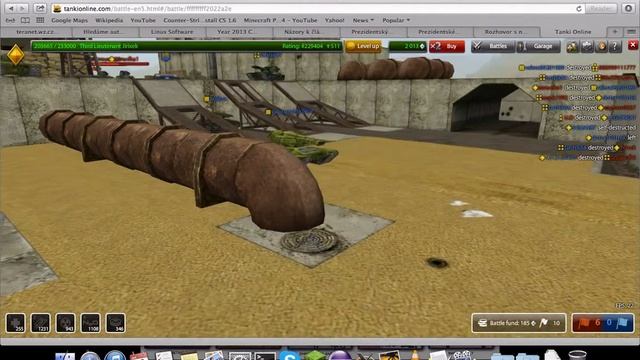This screenshot has width=640, height=360.
Task: Use the double damage supply (943)
Action: pyautogui.click(x=65, y=323)
